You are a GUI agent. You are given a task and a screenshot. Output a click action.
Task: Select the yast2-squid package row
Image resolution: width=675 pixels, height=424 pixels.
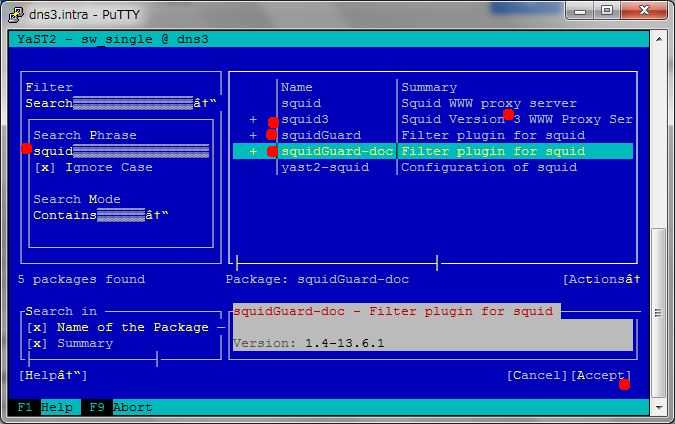pos(433,167)
